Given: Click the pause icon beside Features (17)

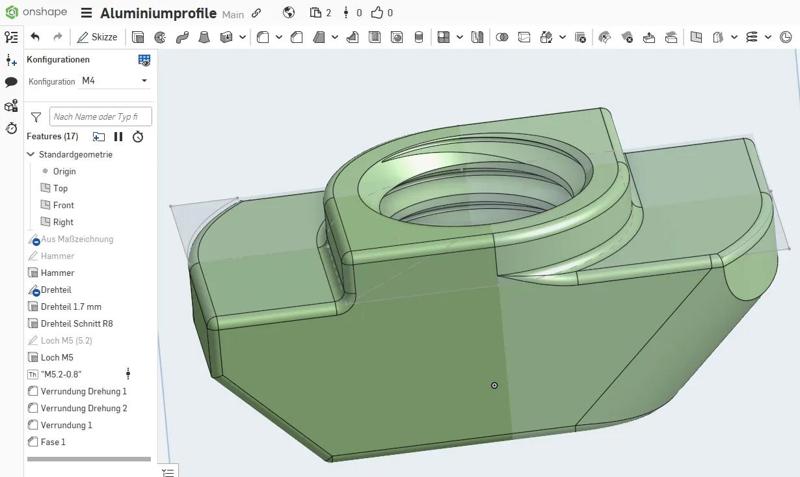Looking at the screenshot, I should point(118,137).
